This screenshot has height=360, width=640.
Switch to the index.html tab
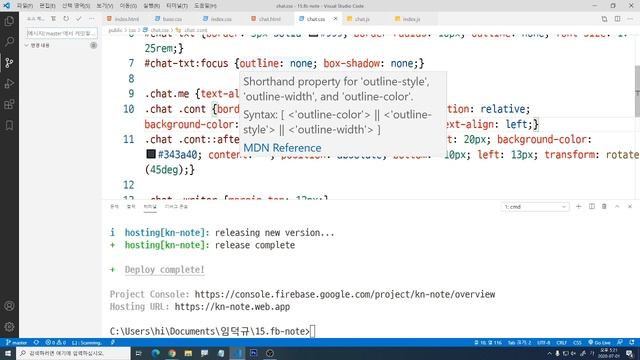coord(123,19)
